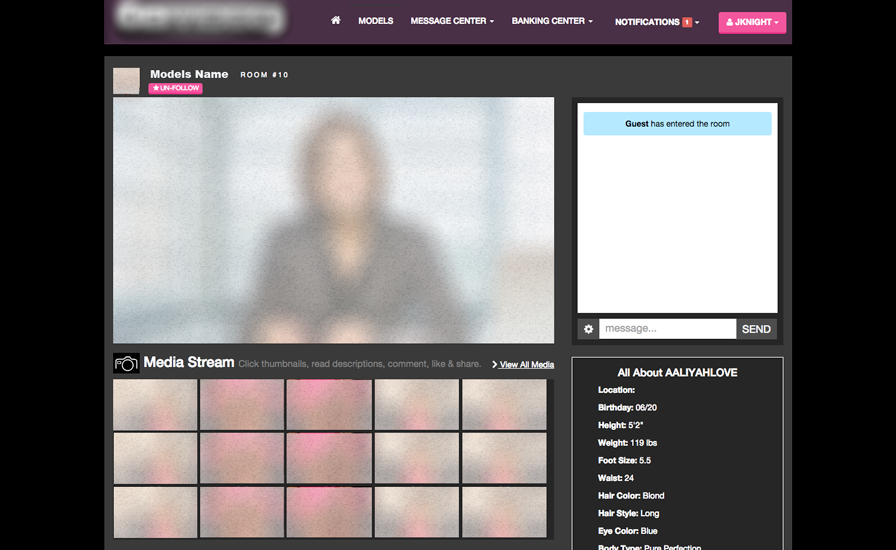Open third thumbnail in third media row
Image resolution: width=896 pixels, height=550 pixels.
pos(329,512)
